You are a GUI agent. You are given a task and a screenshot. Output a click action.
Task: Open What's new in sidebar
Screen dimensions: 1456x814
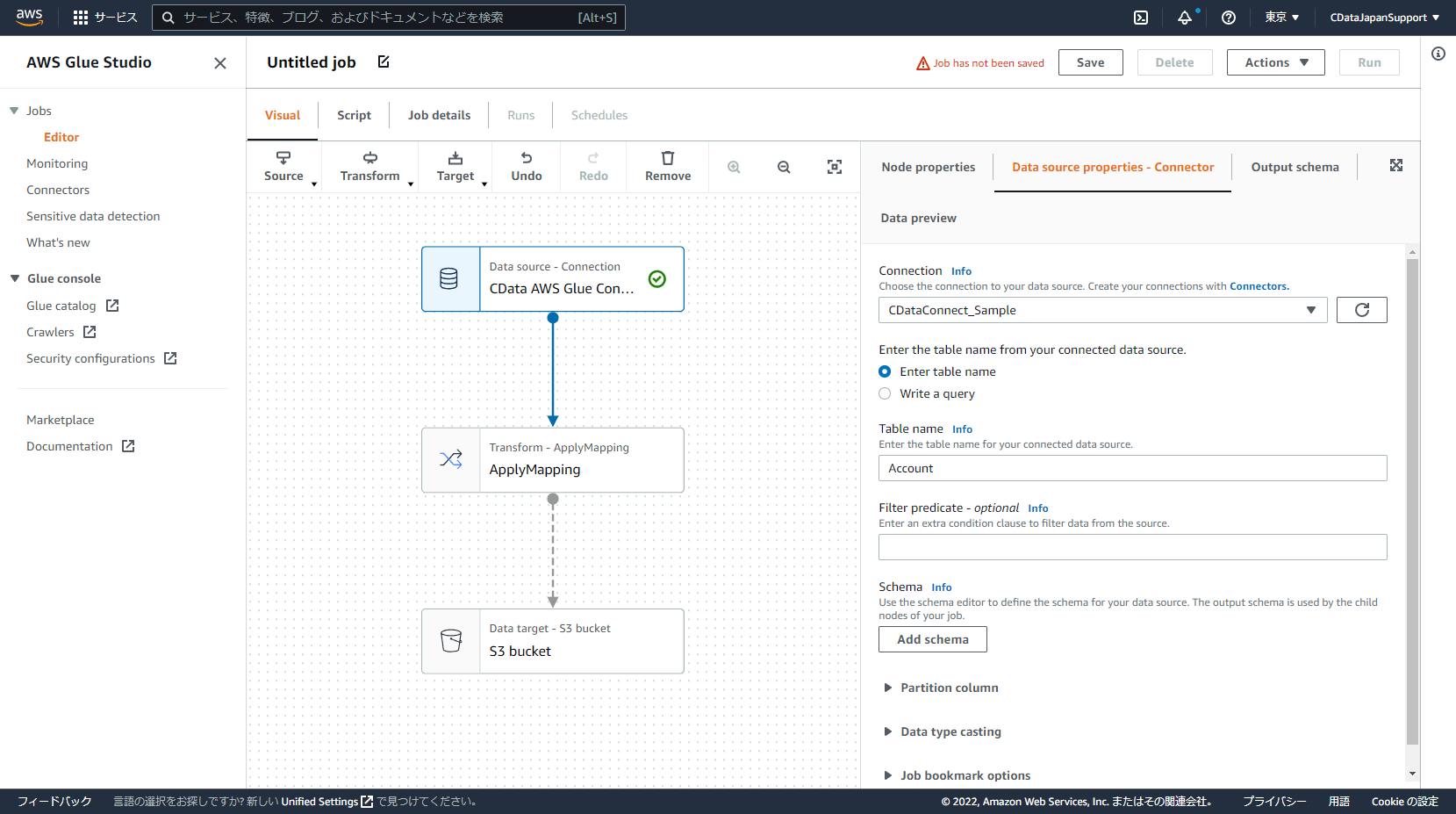coord(58,242)
